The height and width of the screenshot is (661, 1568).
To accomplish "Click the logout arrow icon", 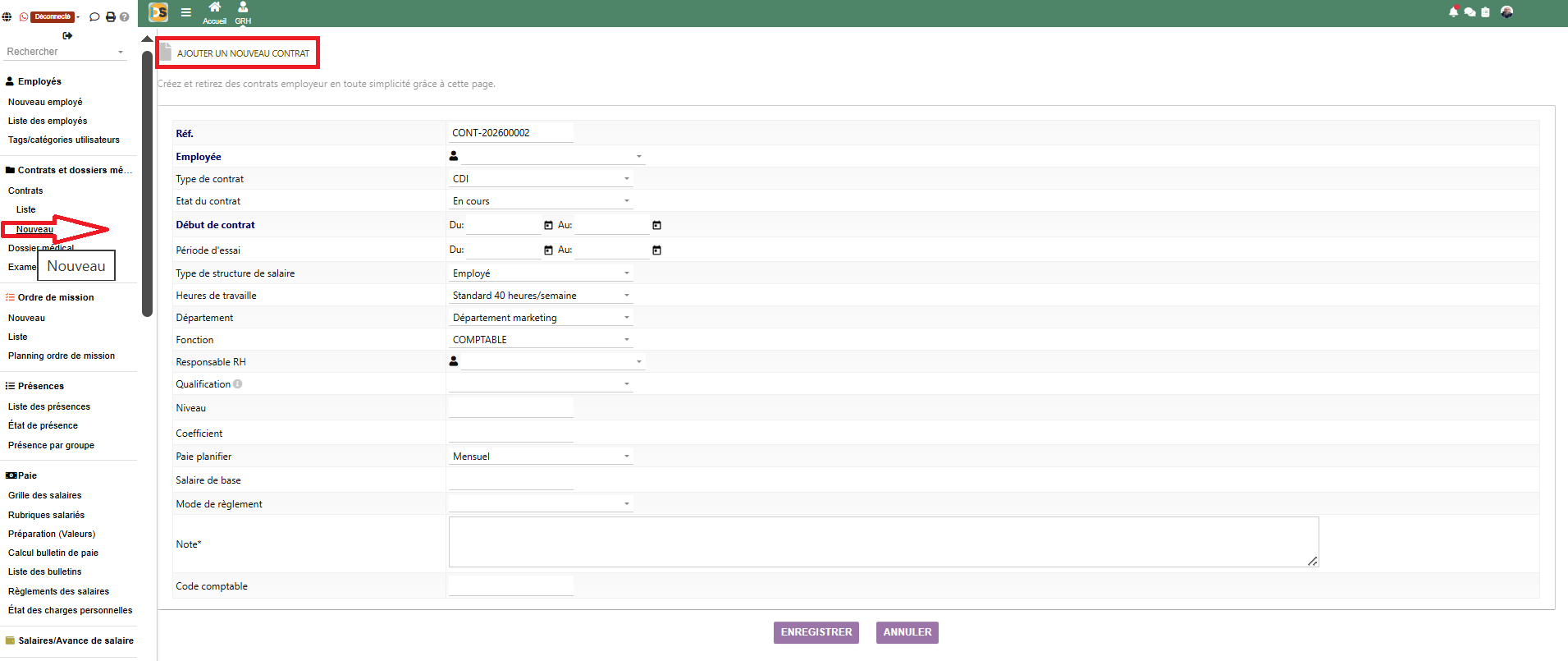I will coord(67,35).
